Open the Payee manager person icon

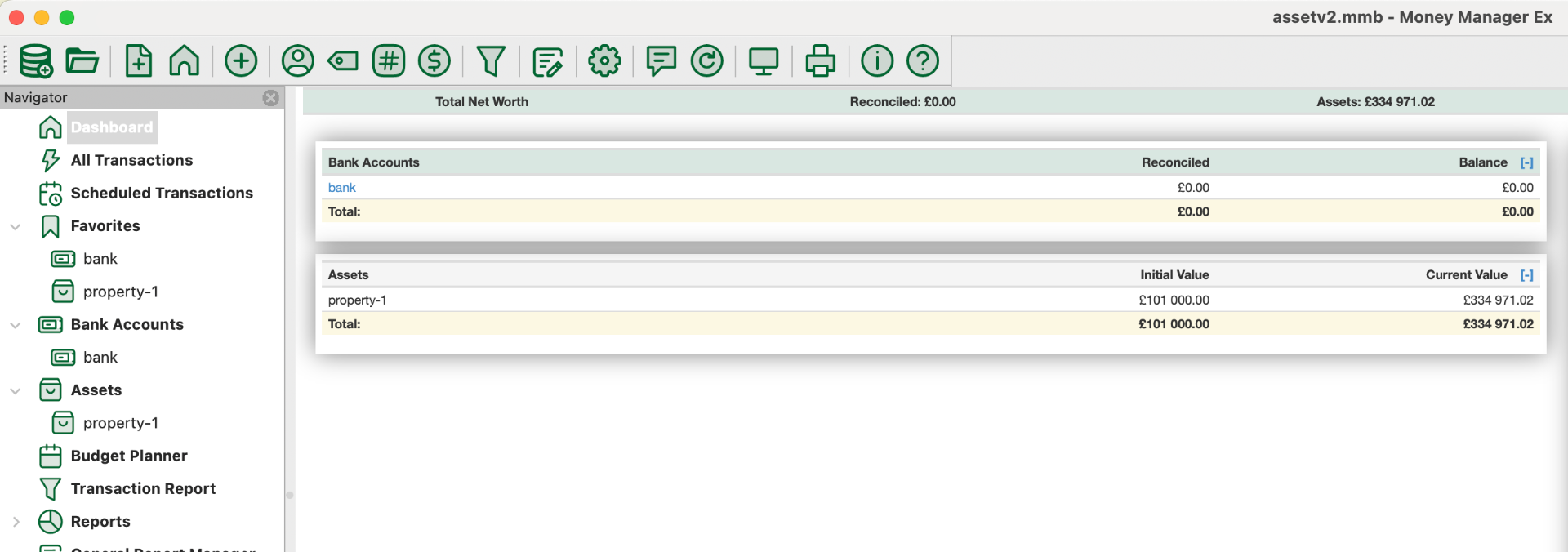point(298,60)
